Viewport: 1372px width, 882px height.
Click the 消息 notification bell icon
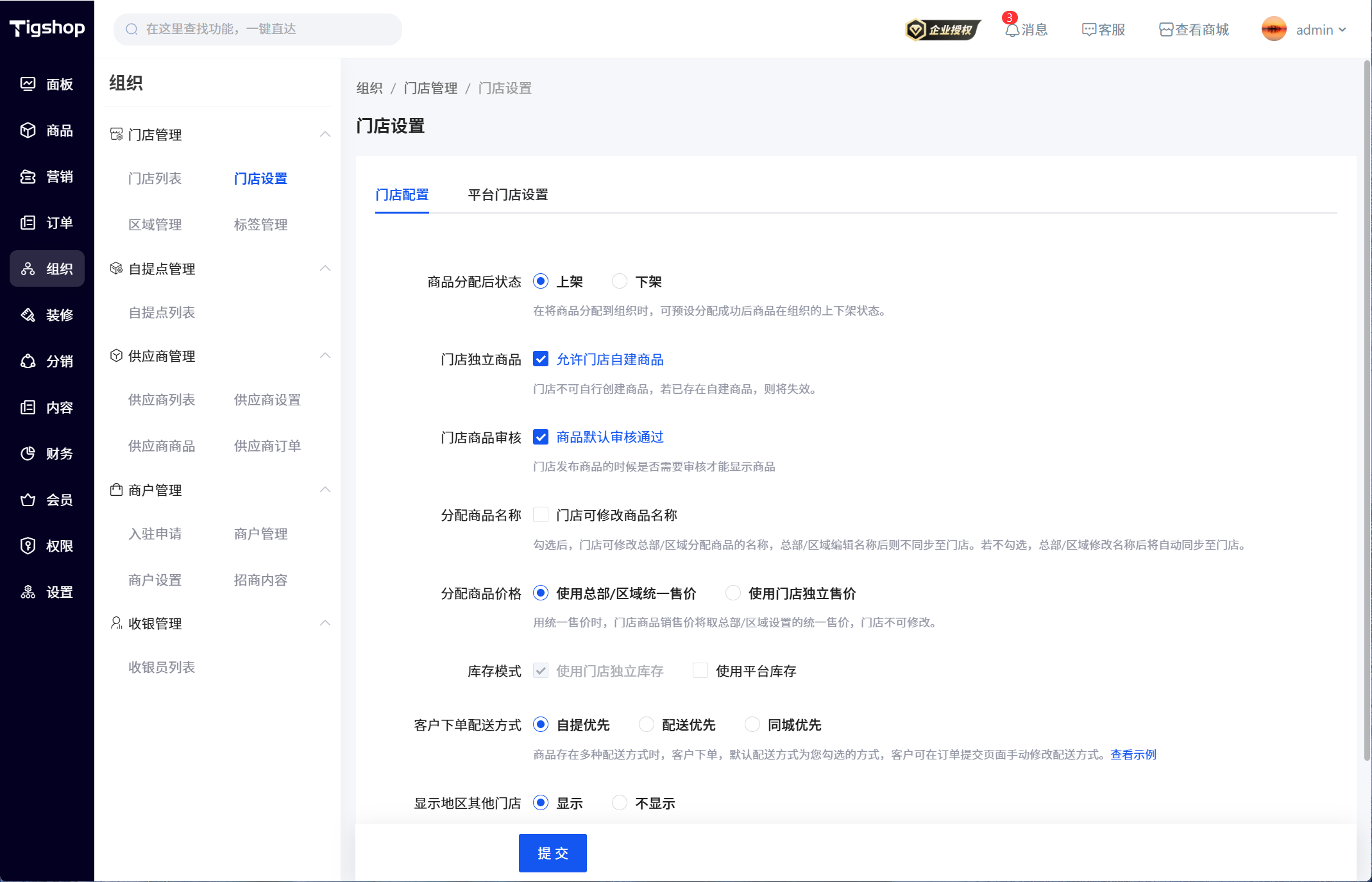pos(1012,30)
